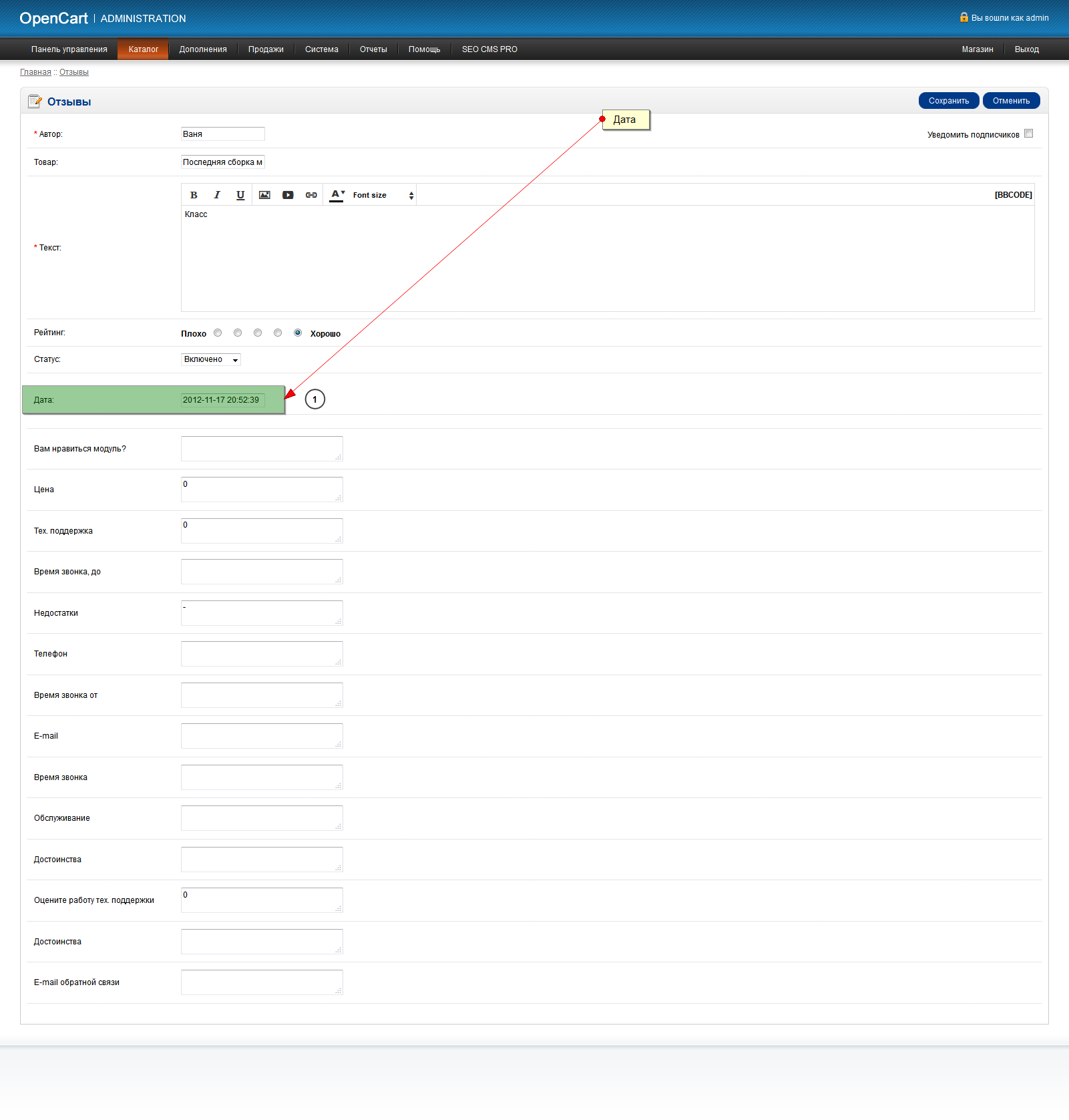Switch editor to BBCODE mode
Screen dimensions: 1069x1120
click(x=1013, y=195)
